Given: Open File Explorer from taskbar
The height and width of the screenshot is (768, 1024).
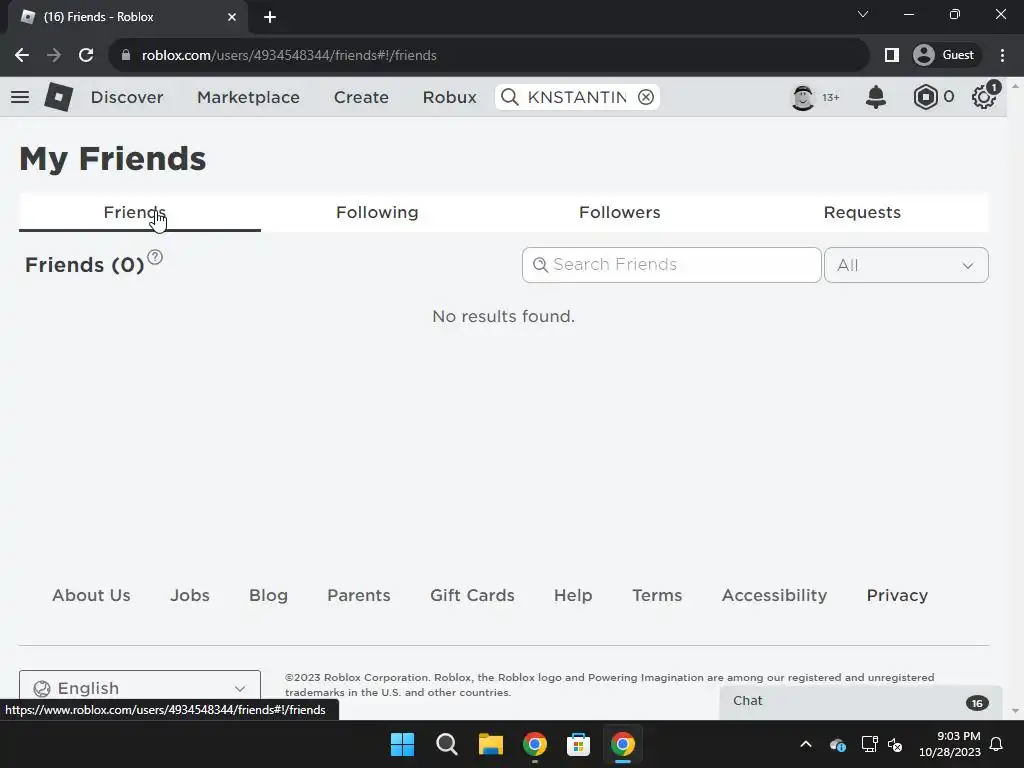Looking at the screenshot, I should [x=490, y=744].
